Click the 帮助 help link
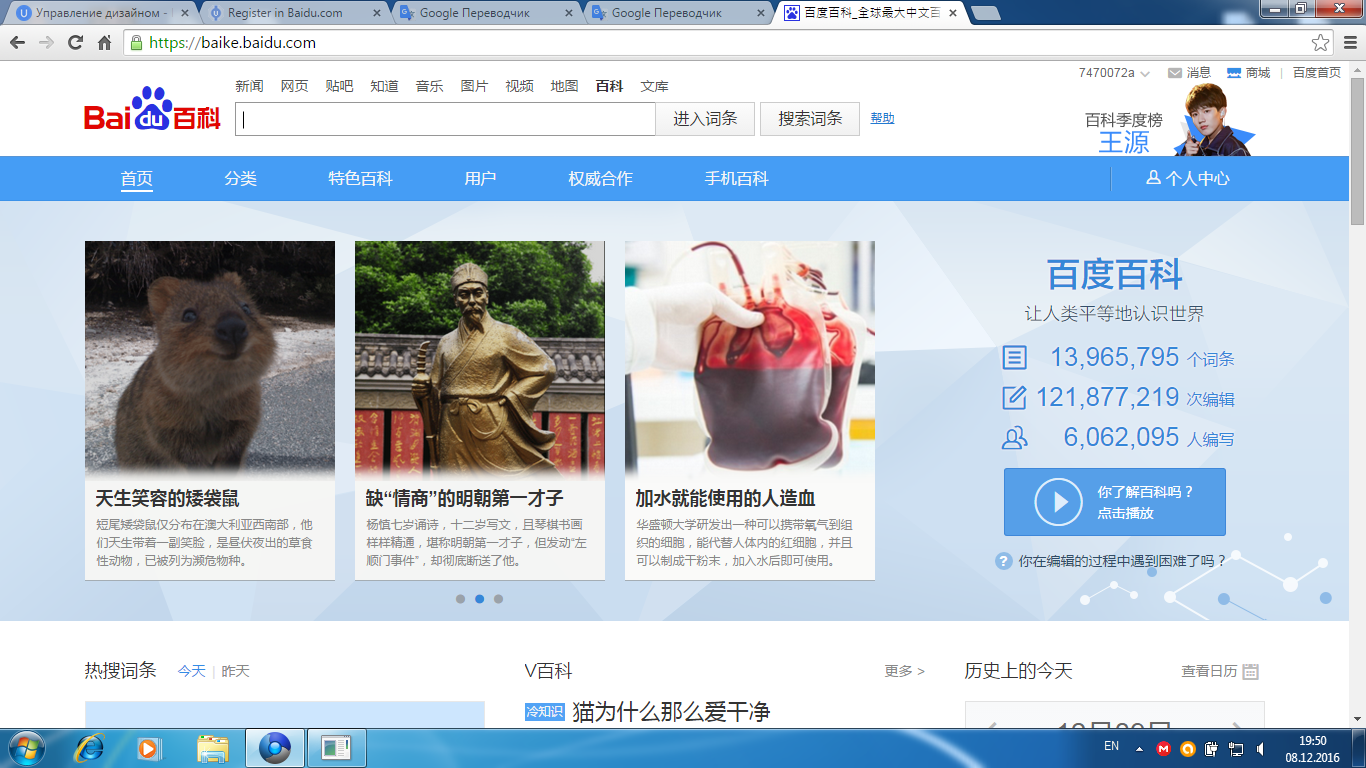 (x=882, y=118)
